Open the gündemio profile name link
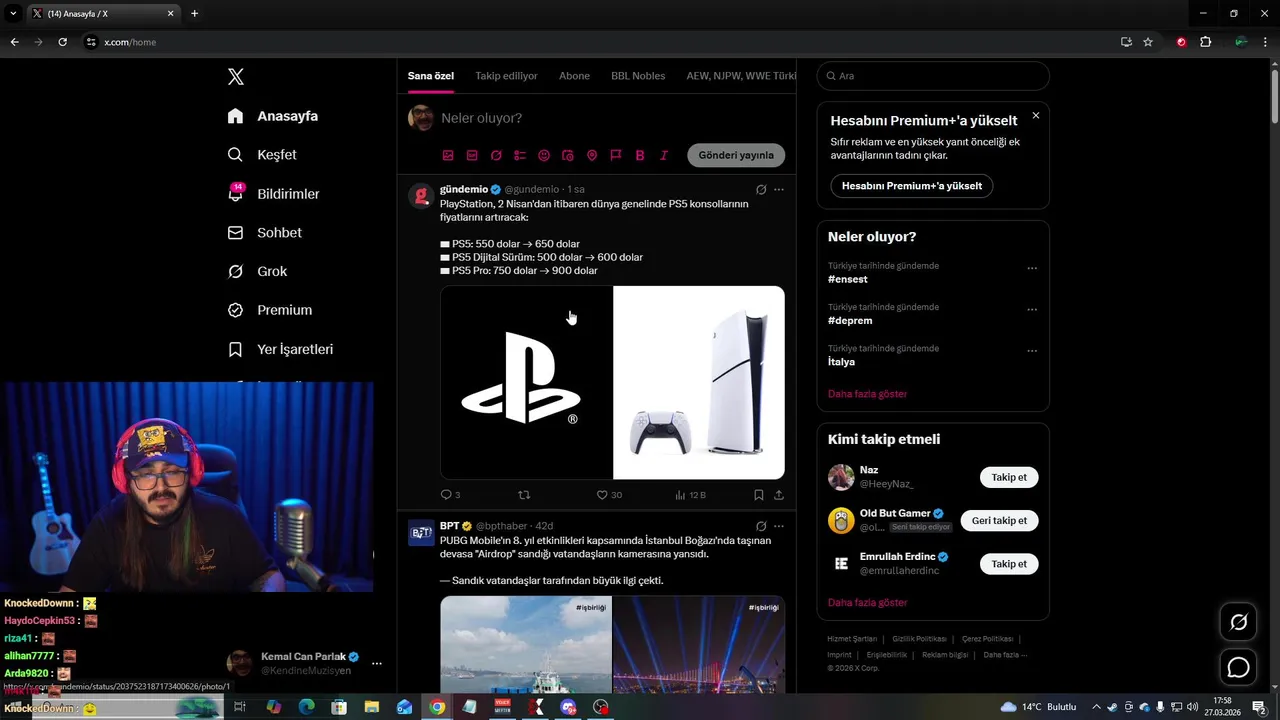 point(464,189)
